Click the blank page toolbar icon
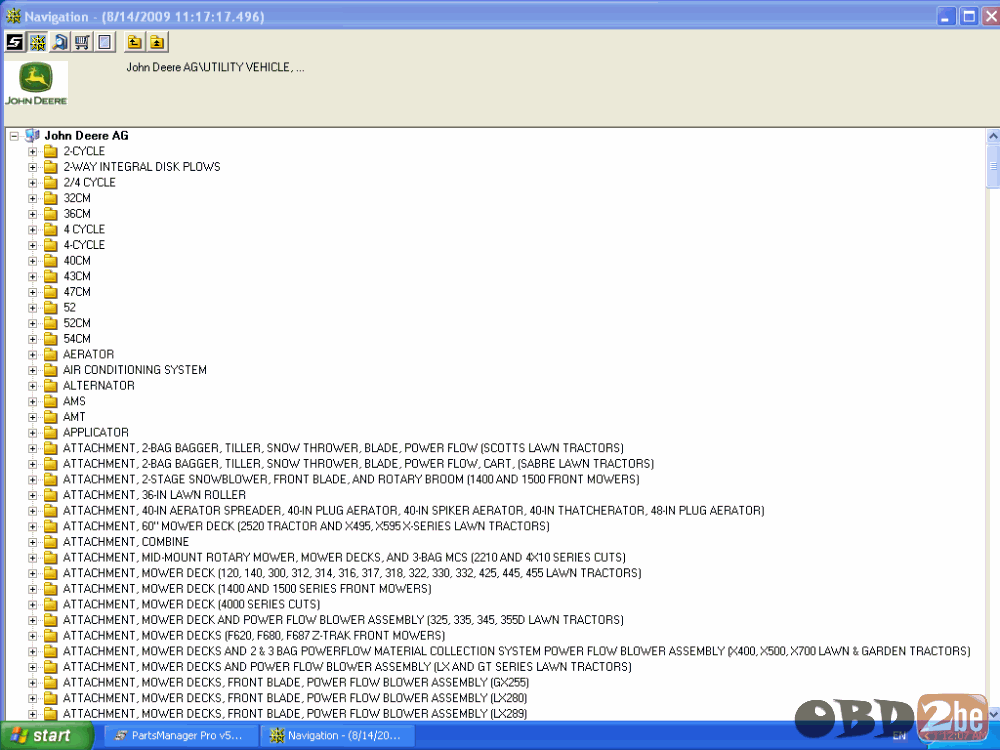 click(x=105, y=43)
